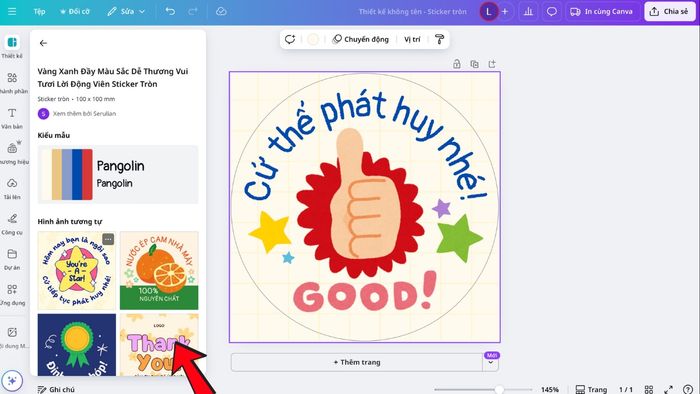Select green ribbon badge template
This screenshot has height=394, width=700.
[77, 344]
